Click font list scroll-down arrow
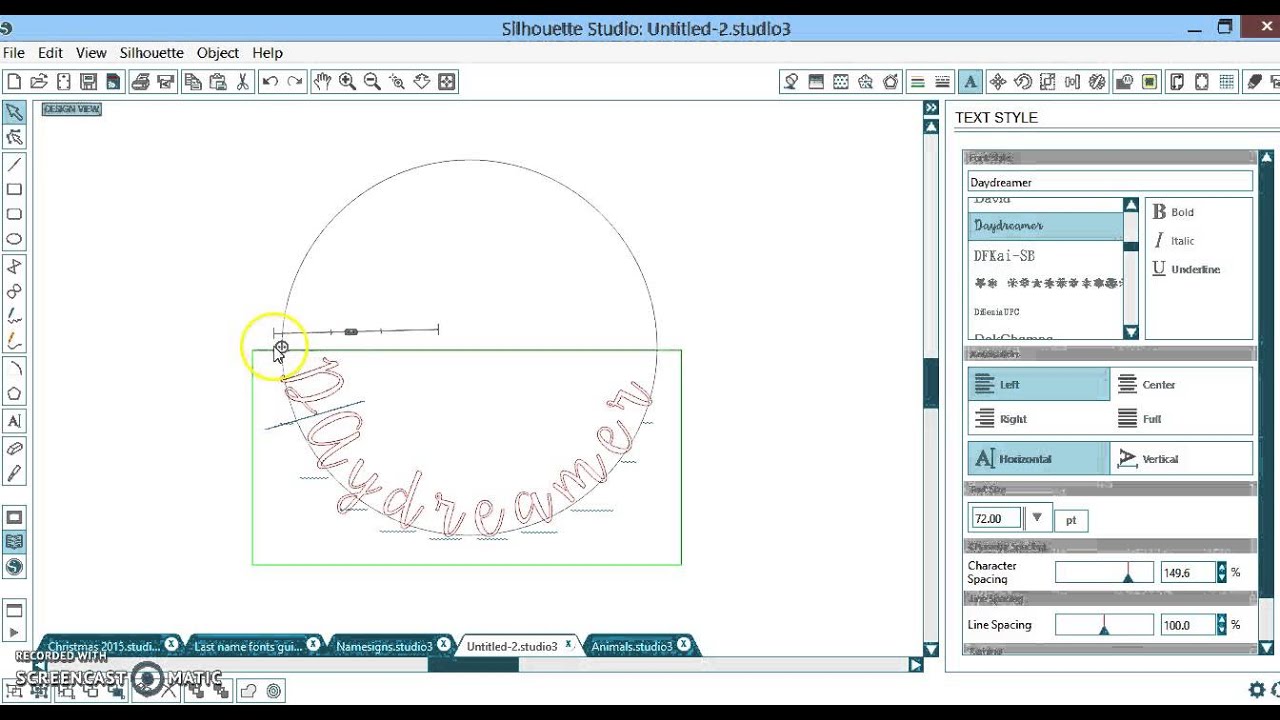The height and width of the screenshot is (720, 1280). point(1131,332)
